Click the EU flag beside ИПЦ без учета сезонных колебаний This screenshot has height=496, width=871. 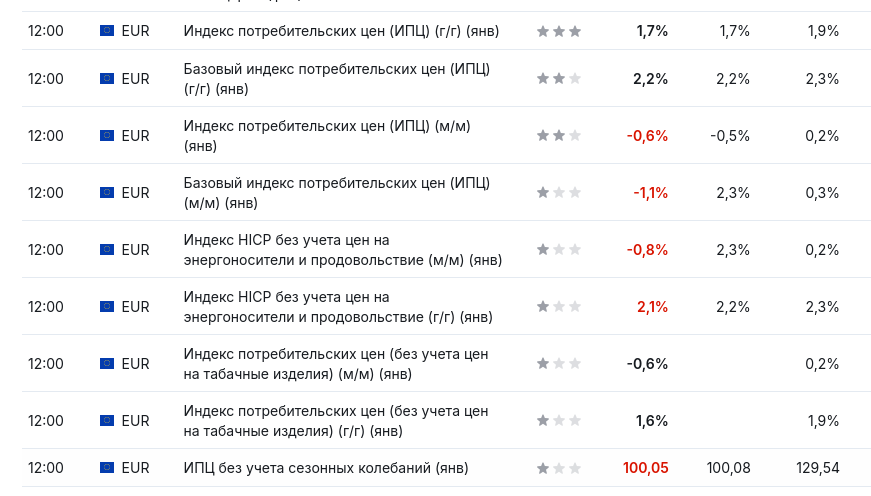click(x=107, y=468)
